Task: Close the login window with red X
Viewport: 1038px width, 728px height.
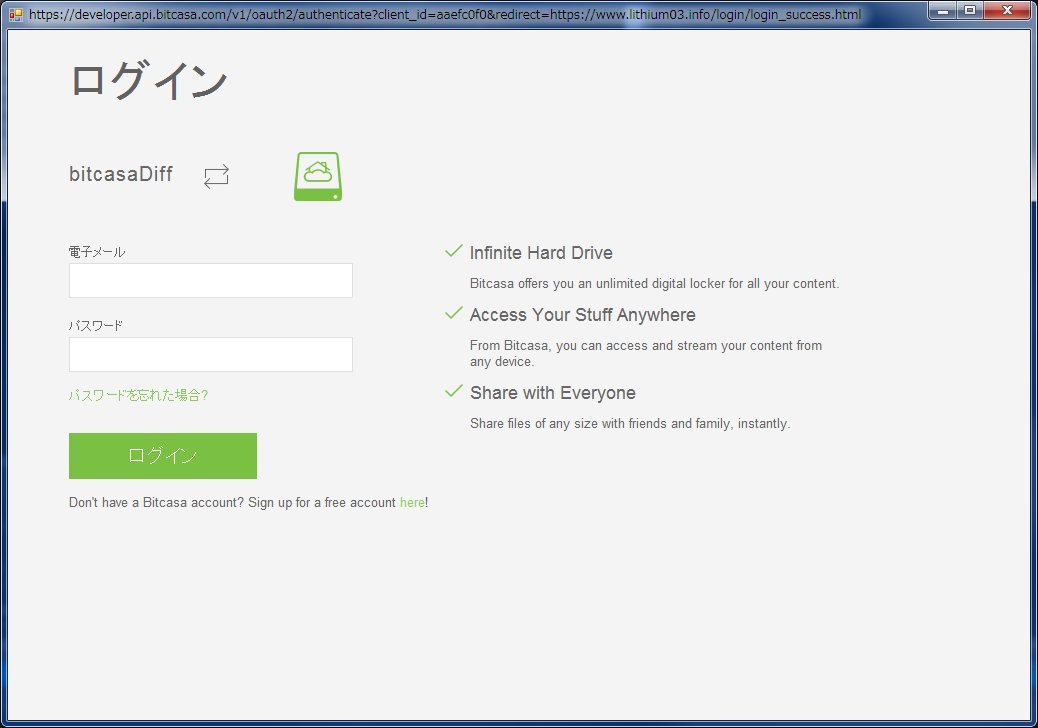Action: (1005, 11)
